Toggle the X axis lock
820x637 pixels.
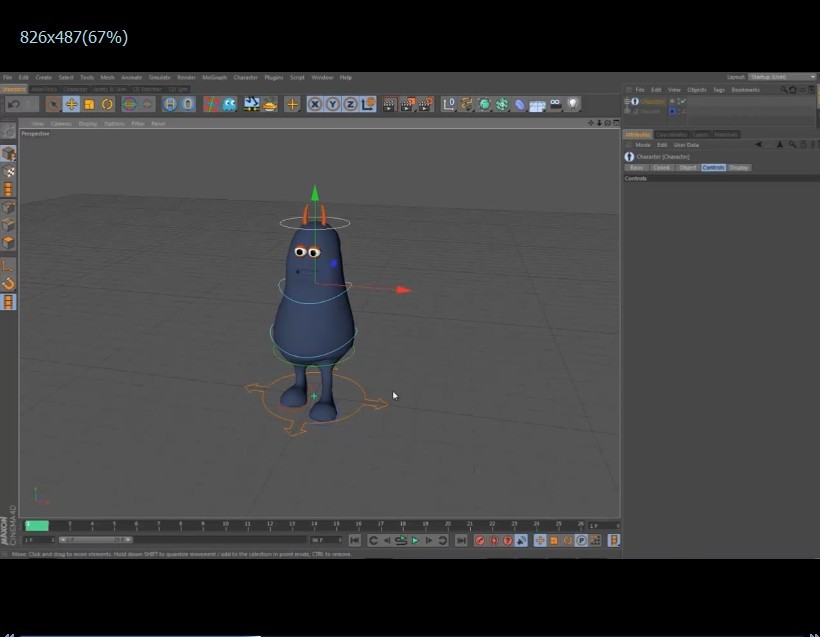315,103
